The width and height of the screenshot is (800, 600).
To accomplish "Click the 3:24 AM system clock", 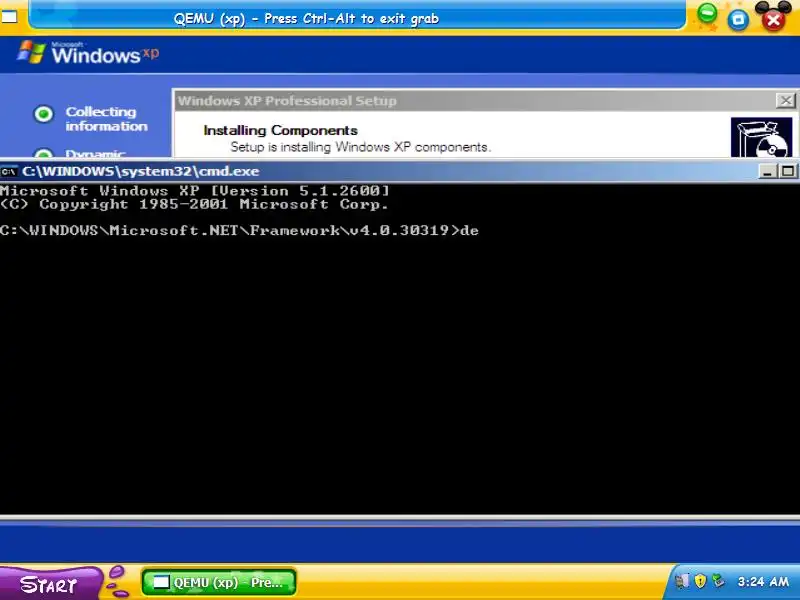I will tap(763, 582).
